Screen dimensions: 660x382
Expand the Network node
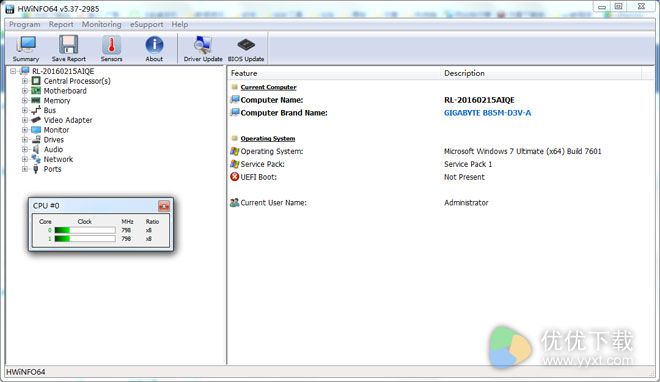tap(25, 159)
